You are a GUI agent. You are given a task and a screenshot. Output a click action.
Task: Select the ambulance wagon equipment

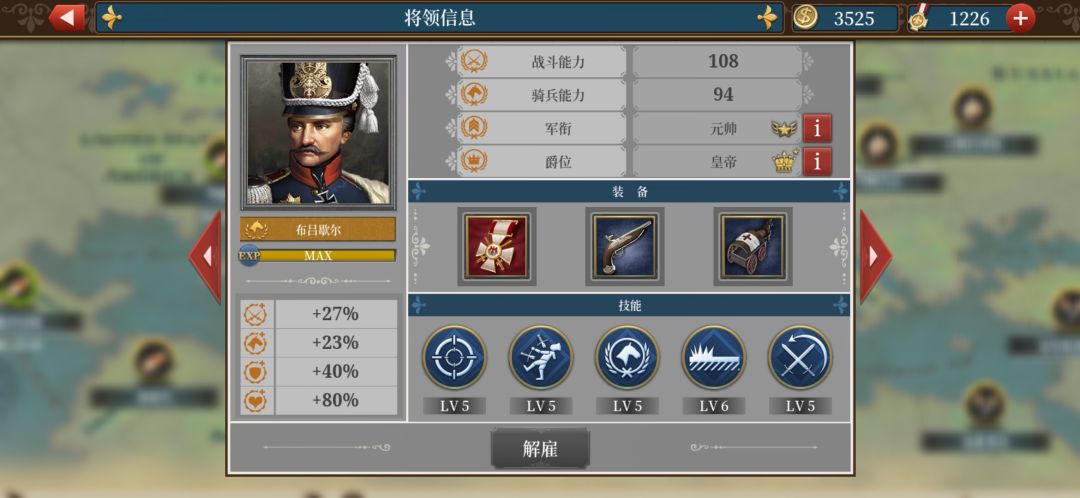pos(753,247)
